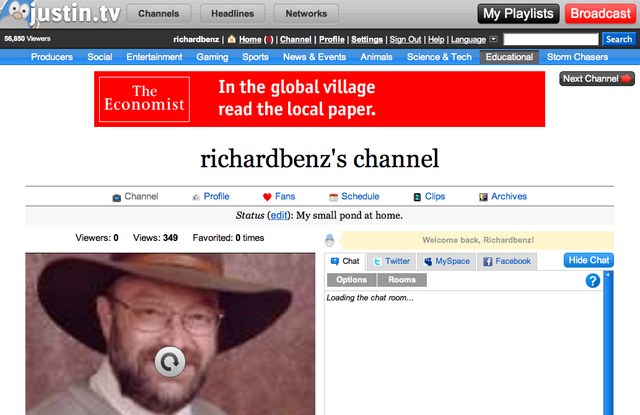Click the Archives TV icon
This screenshot has height=415, width=640.
(x=484, y=197)
